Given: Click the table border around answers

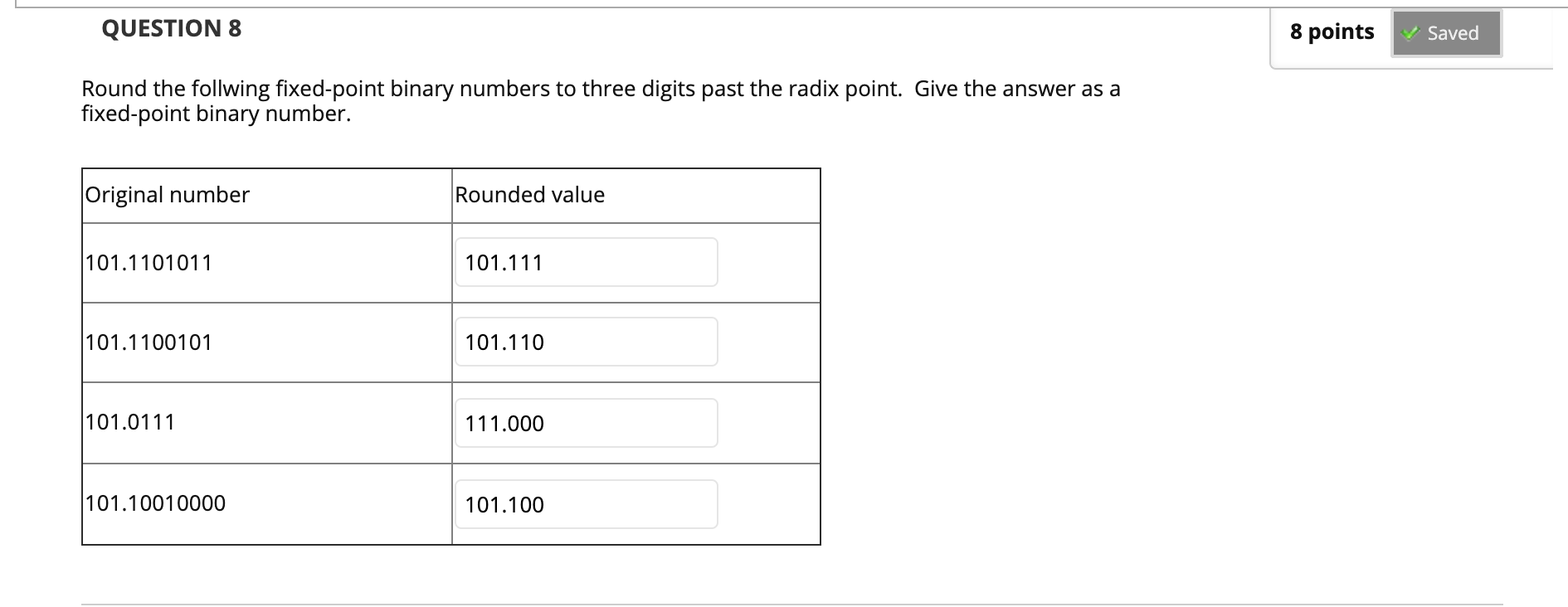Looking at the screenshot, I should pyautogui.click(x=818, y=357).
